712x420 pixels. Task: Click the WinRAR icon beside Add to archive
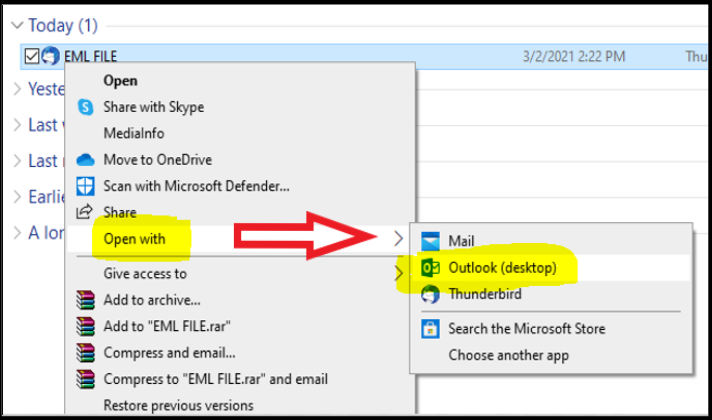point(85,300)
